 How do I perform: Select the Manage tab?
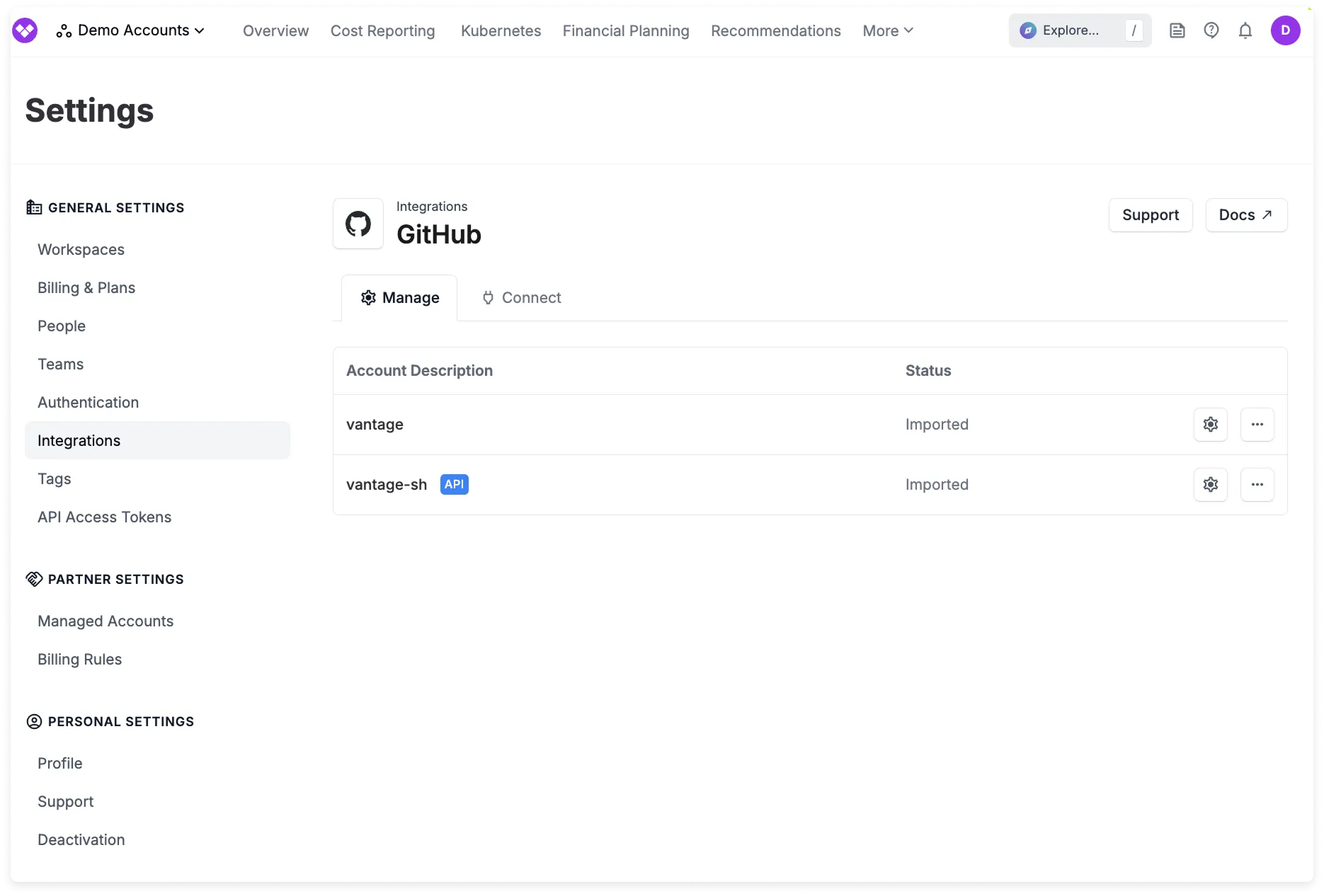tap(399, 297)
